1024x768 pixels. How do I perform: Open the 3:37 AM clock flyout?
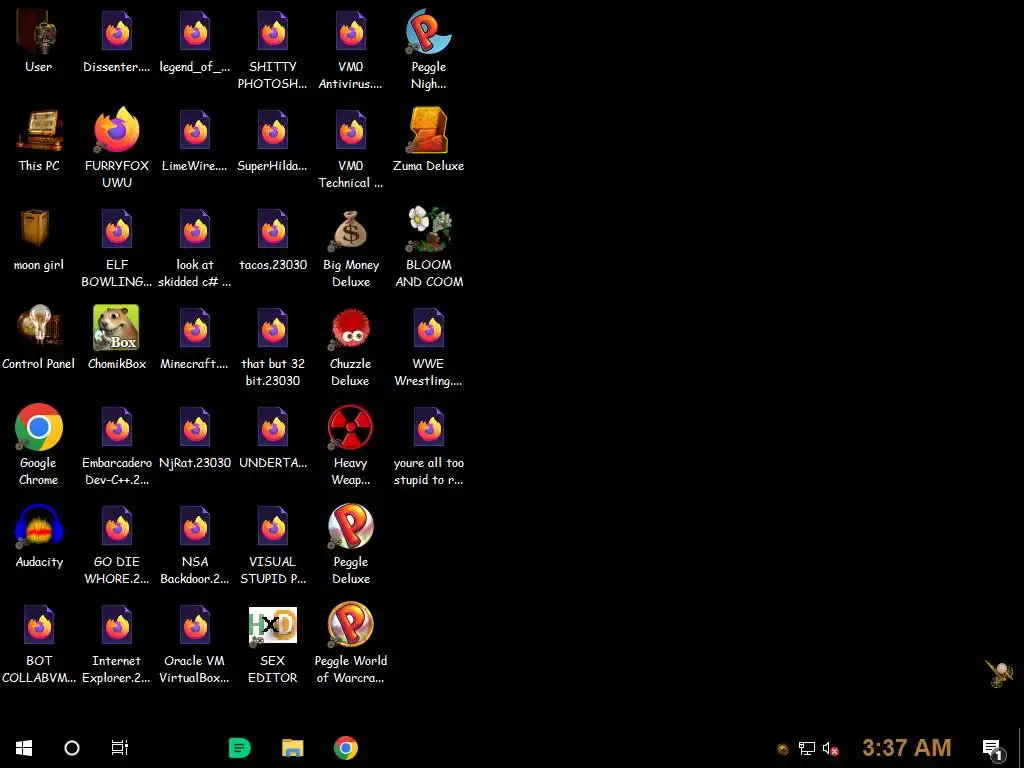pos(906,748)
